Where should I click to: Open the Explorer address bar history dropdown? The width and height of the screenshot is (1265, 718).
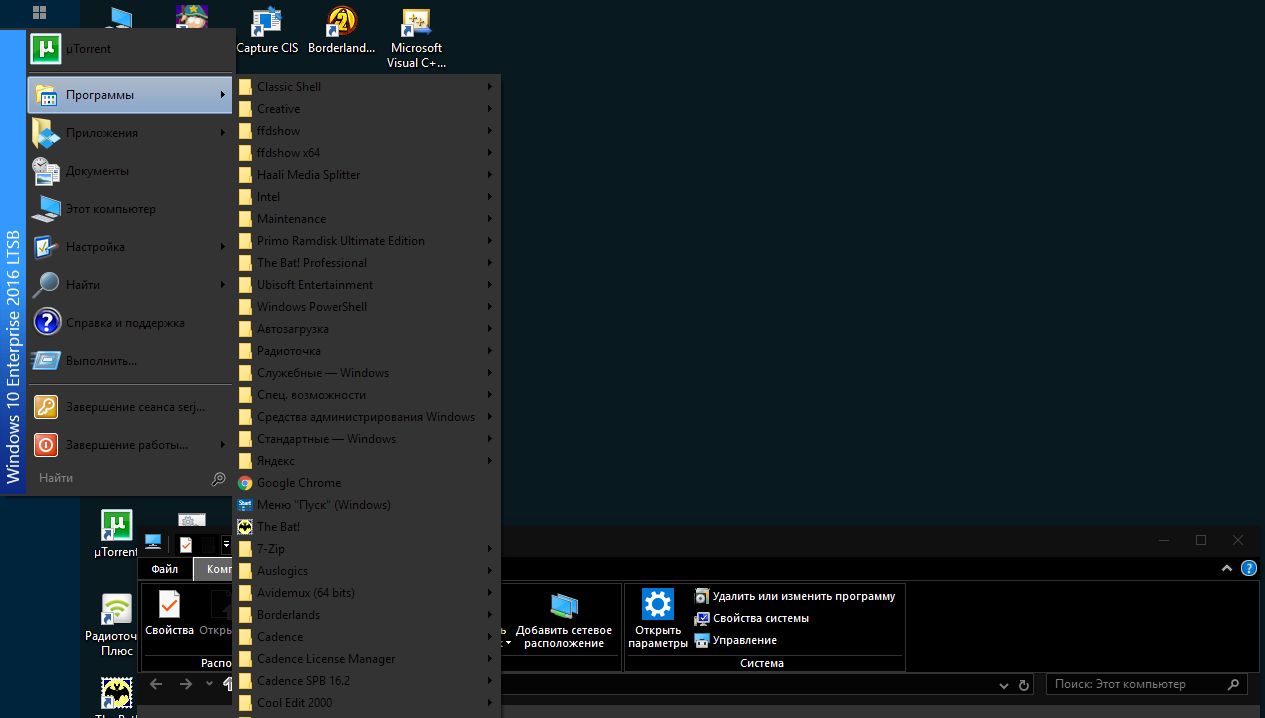point(1004,685)
